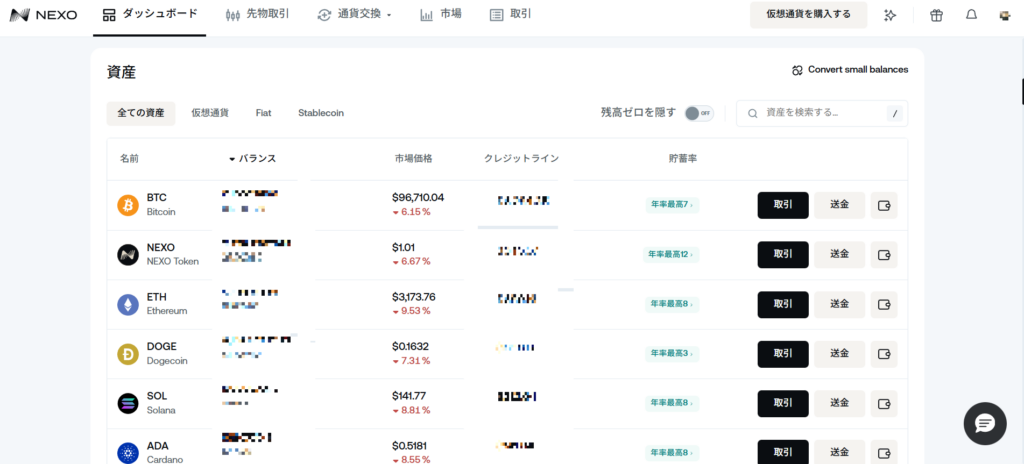This screenshot has height=464, width=1024.
Task: Open wallet icon for BTC row
Action: (x=884, y=205)
